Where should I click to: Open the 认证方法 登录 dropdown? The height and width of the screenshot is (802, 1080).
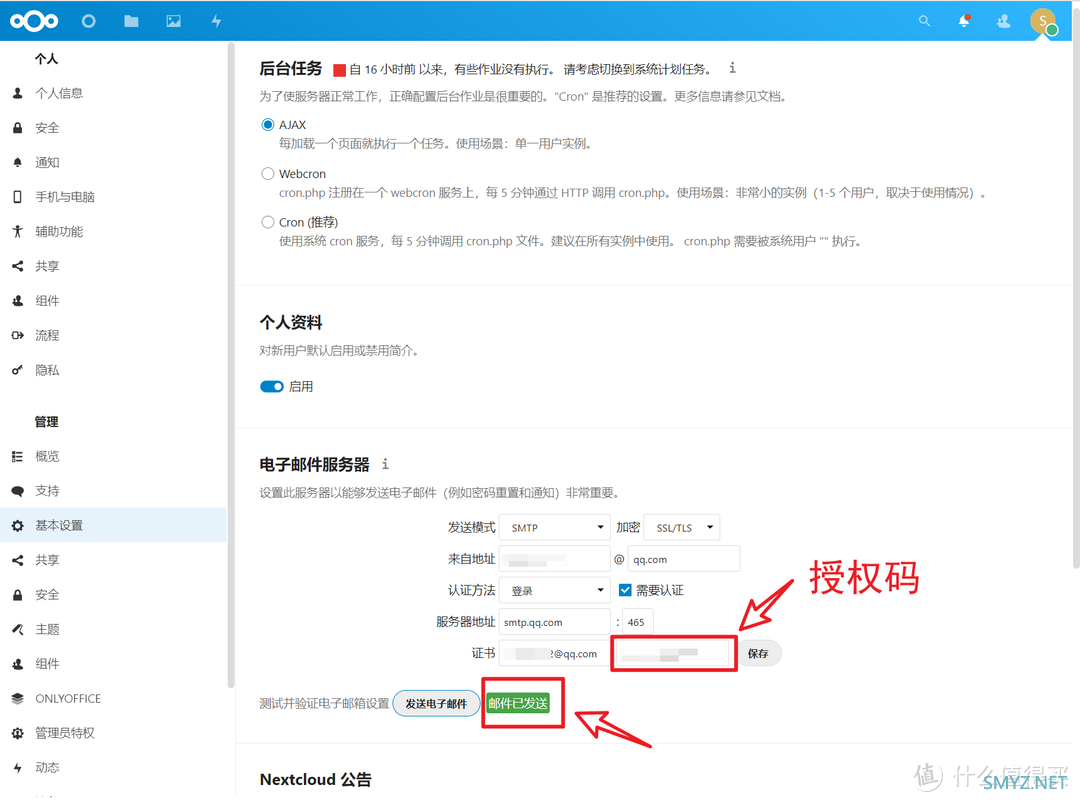coord(554,590)
